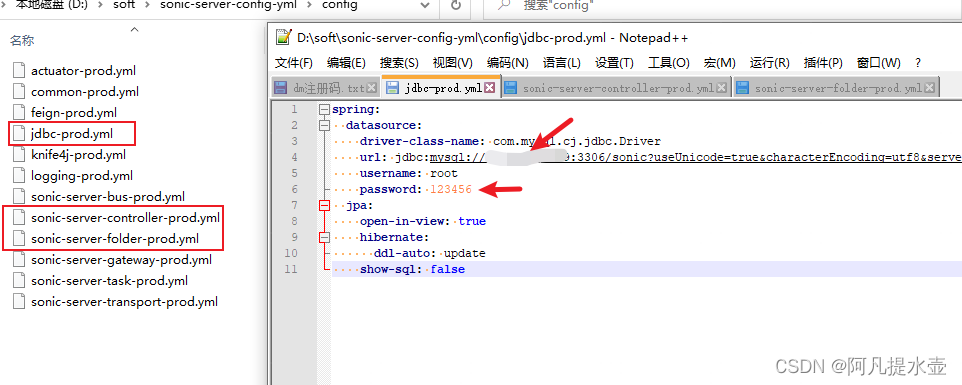Open the 插件(P) menu

point(823,63)
